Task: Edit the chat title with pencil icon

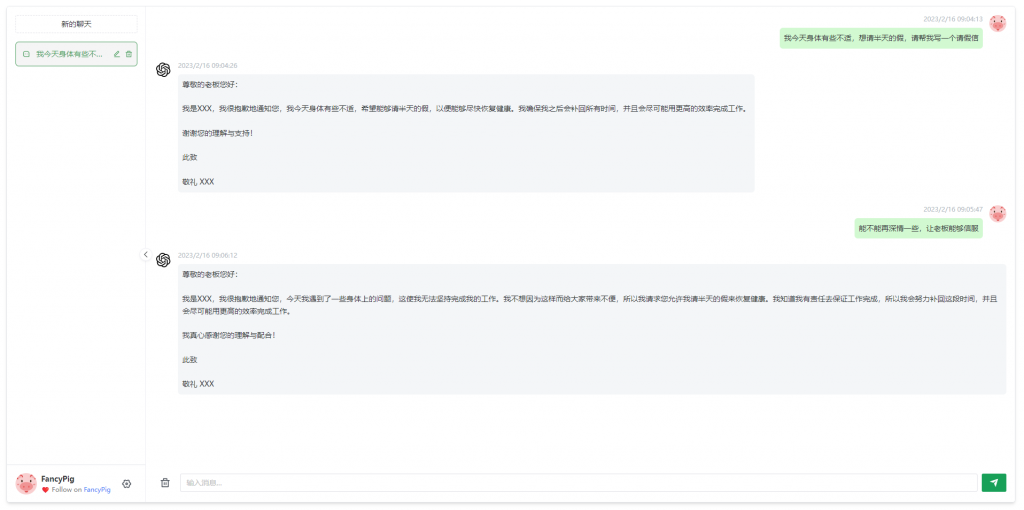Action: pyautogui.click(x=117, y=54)
